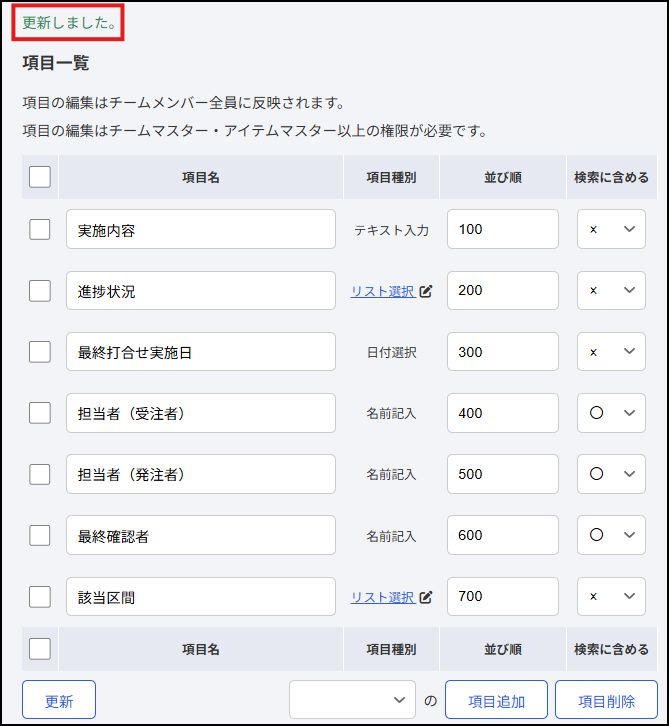The image size is (669, 726).
Task: Click the edit icon next to 進捗状況 リスト選択
Action: (425, 291)
